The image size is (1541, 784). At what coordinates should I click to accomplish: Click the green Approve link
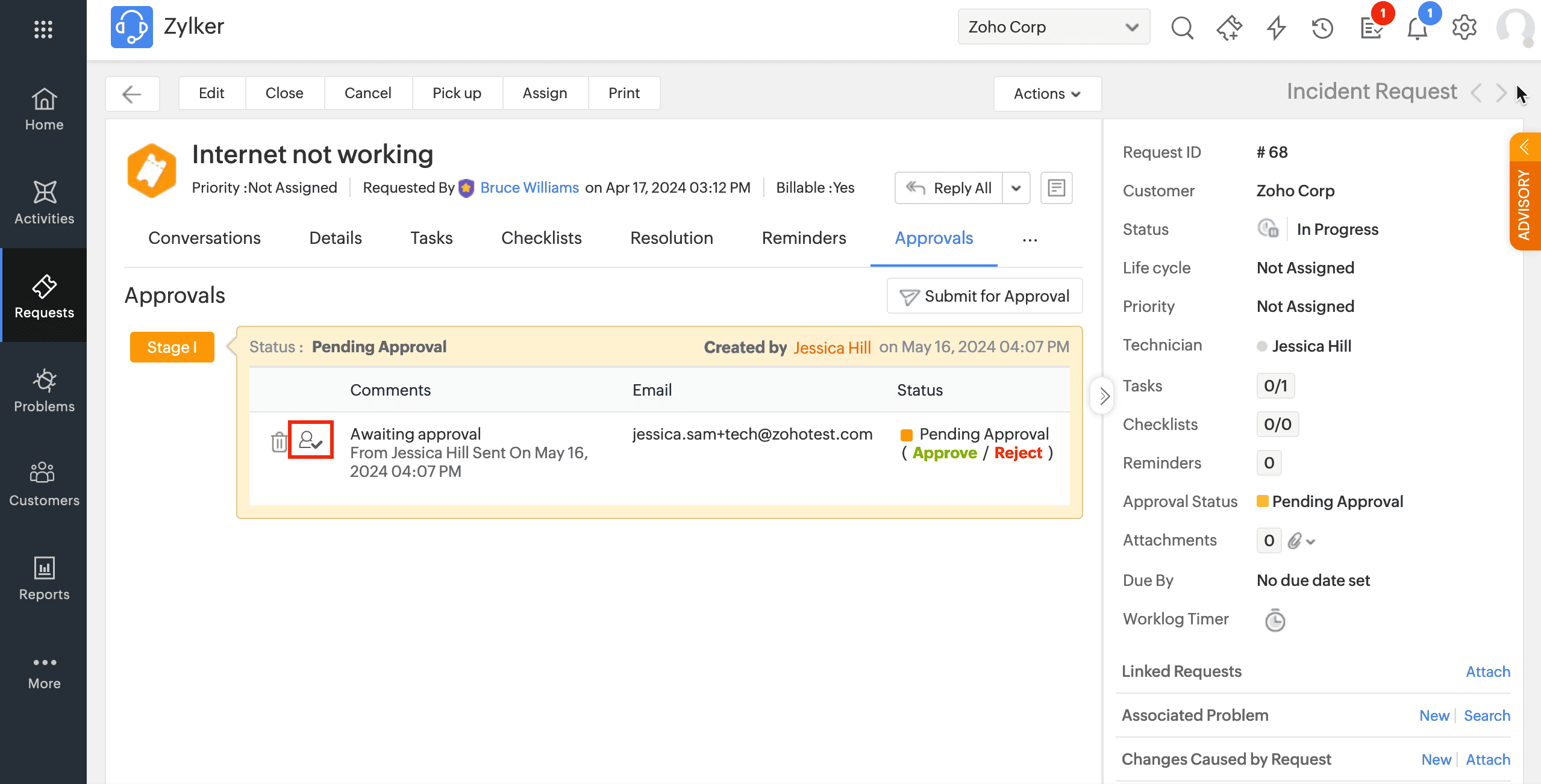tap(944, 453)
